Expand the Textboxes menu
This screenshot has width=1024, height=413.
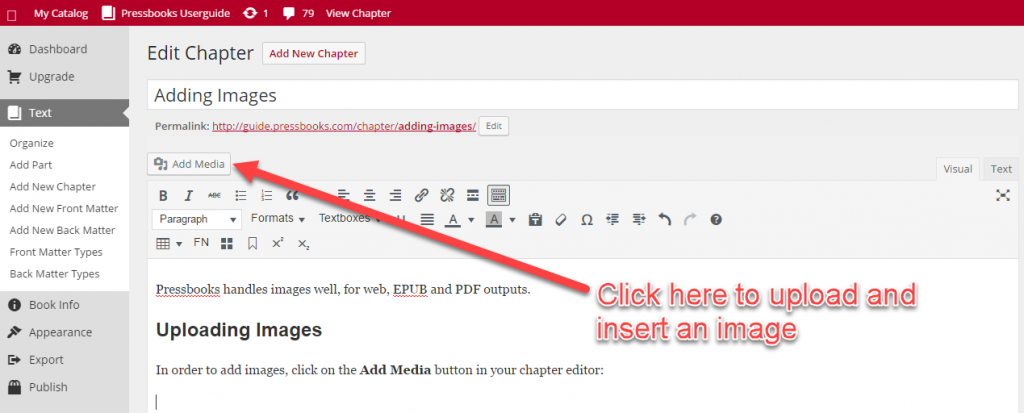349,219
